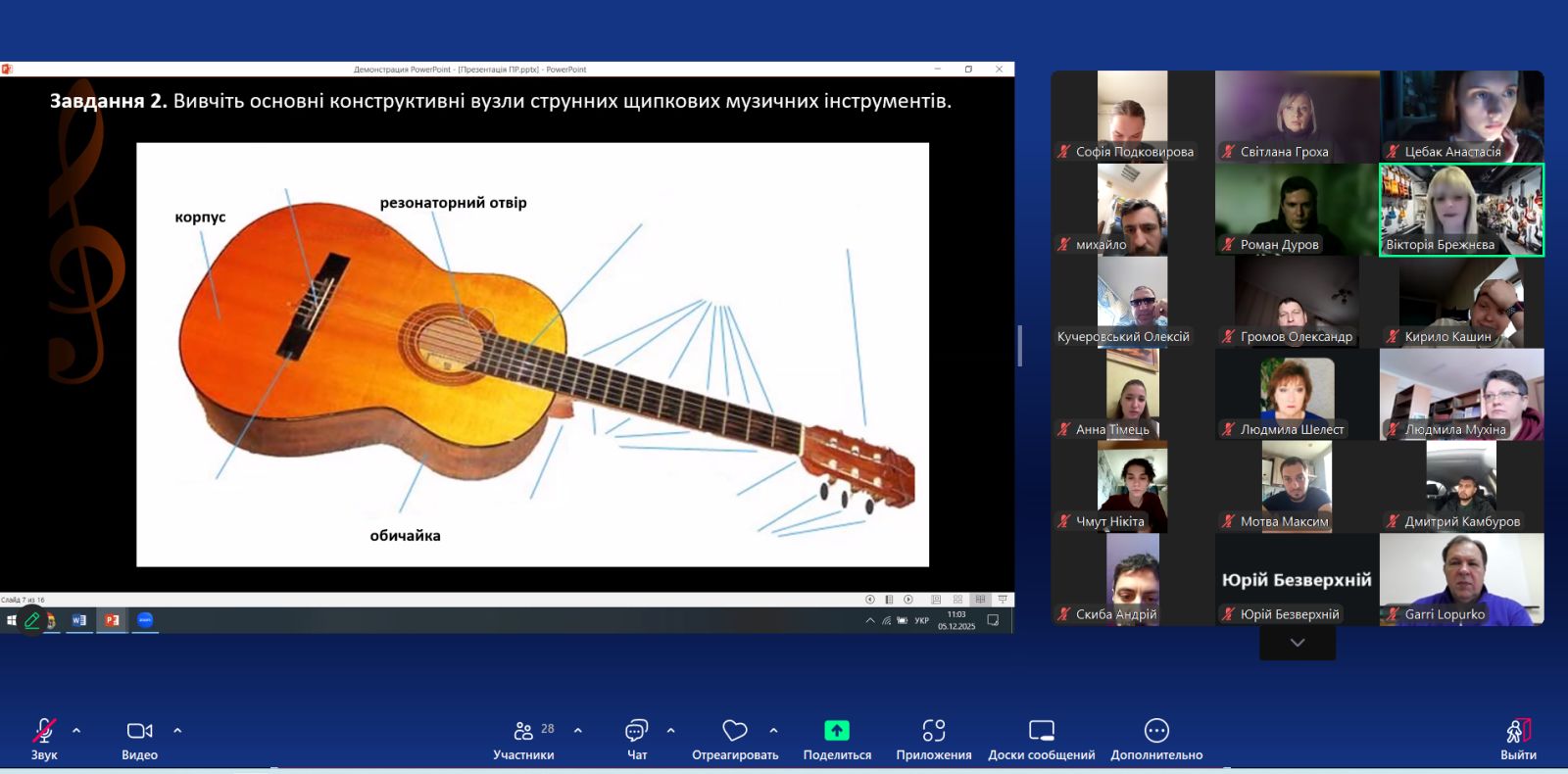The image size is (1568, 774).
Task: Expand video options arrow next to Видео
Action: [177, 730]
